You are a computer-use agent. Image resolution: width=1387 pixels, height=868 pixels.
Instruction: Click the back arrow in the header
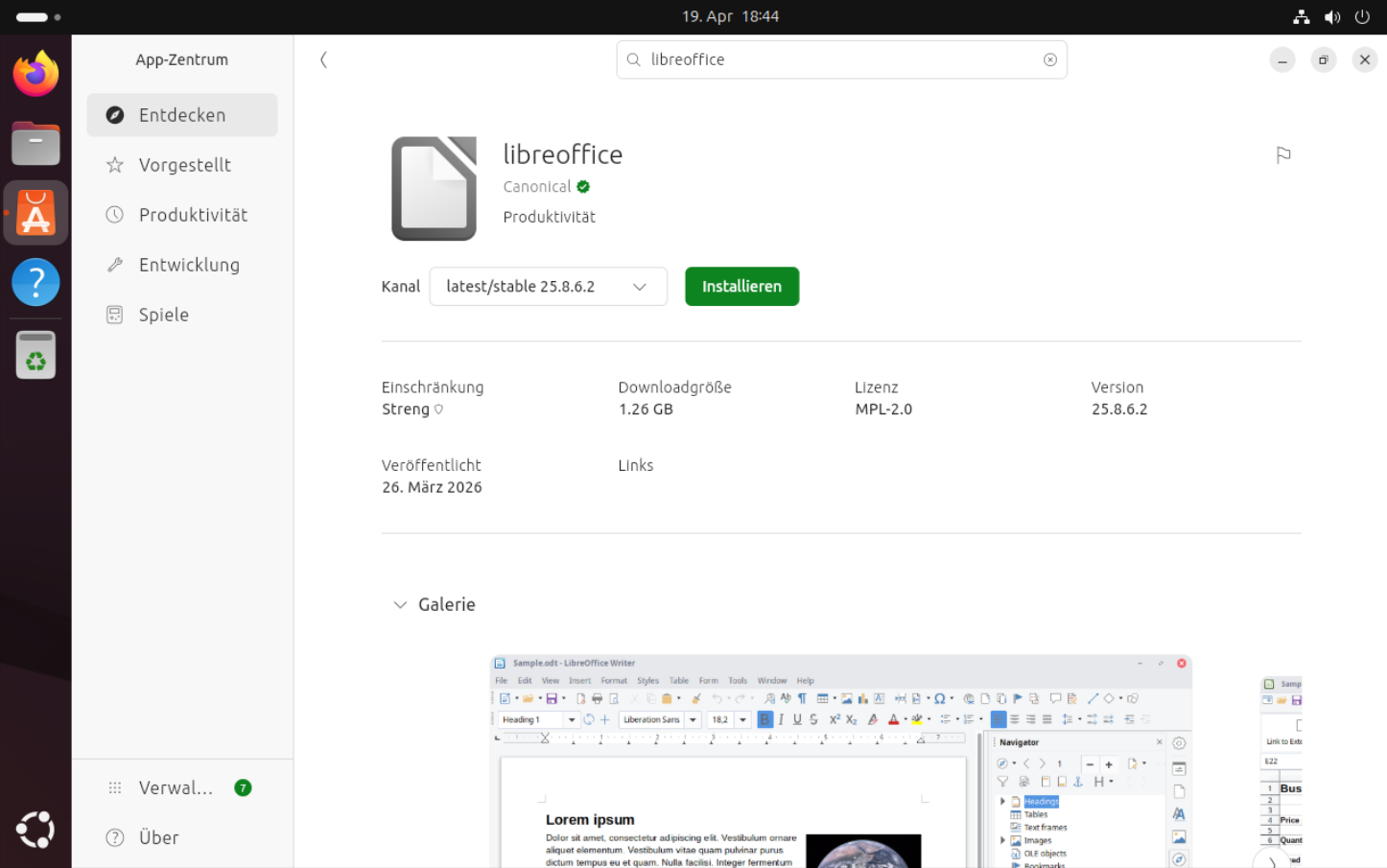323,59
